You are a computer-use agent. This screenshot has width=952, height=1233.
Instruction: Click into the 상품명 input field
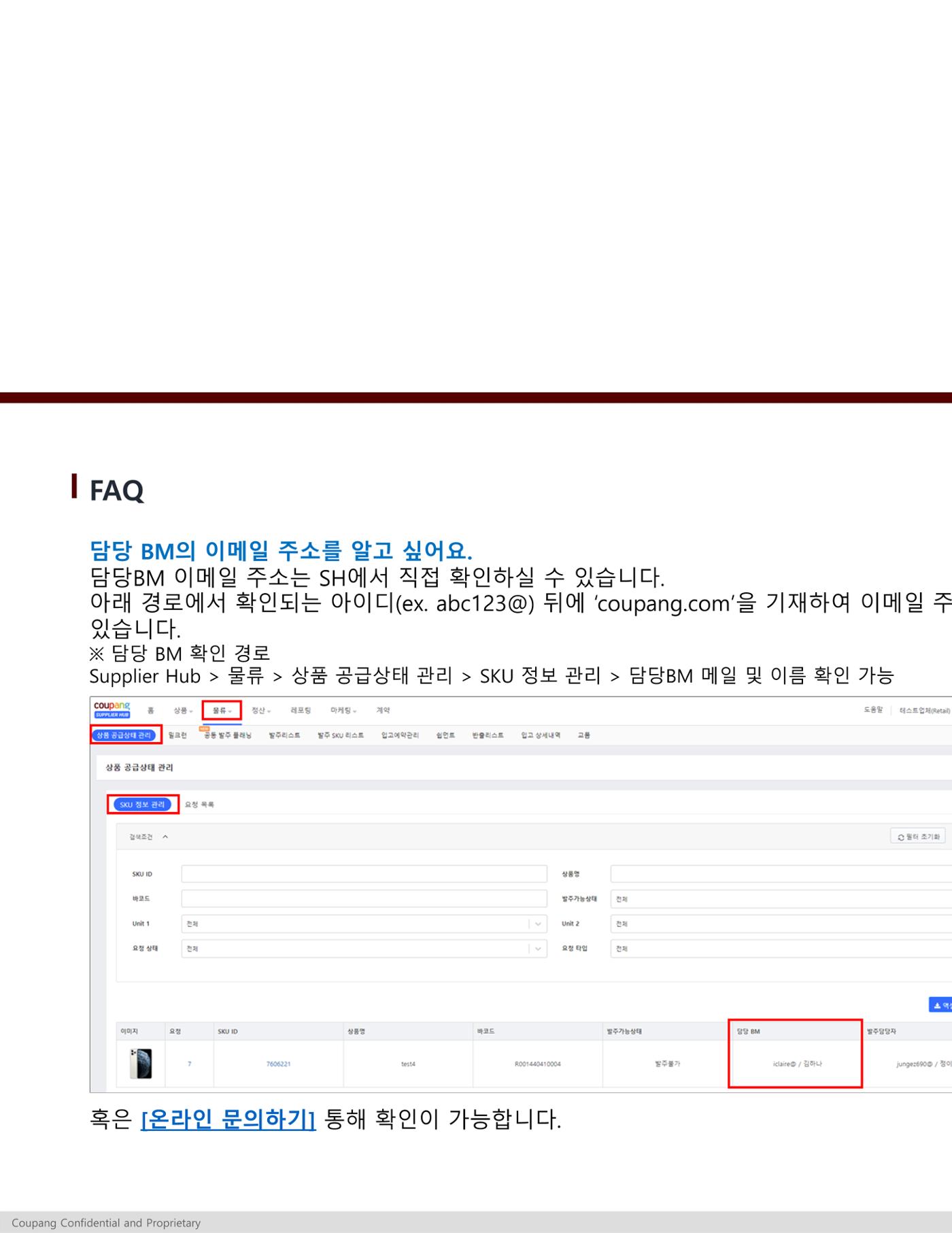781,874
